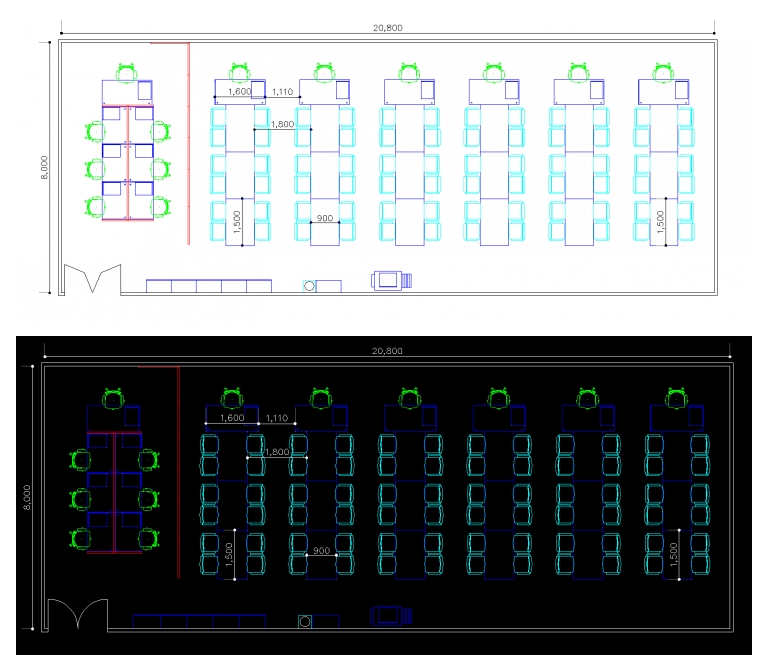Select the 1,110 dimension in the black plan
This screenshot has width=765, height=669.
click(277, 418)
